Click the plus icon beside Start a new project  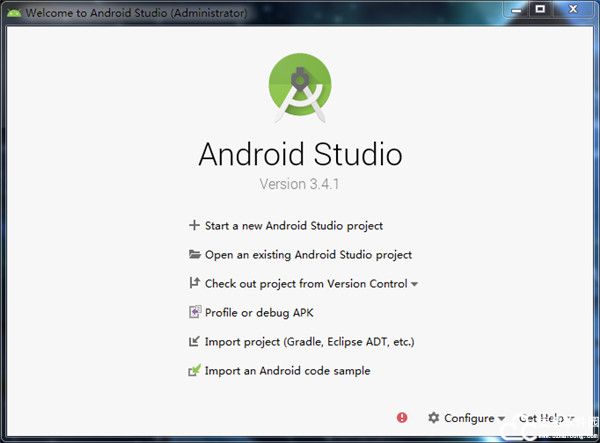click(x=194, y=225)
